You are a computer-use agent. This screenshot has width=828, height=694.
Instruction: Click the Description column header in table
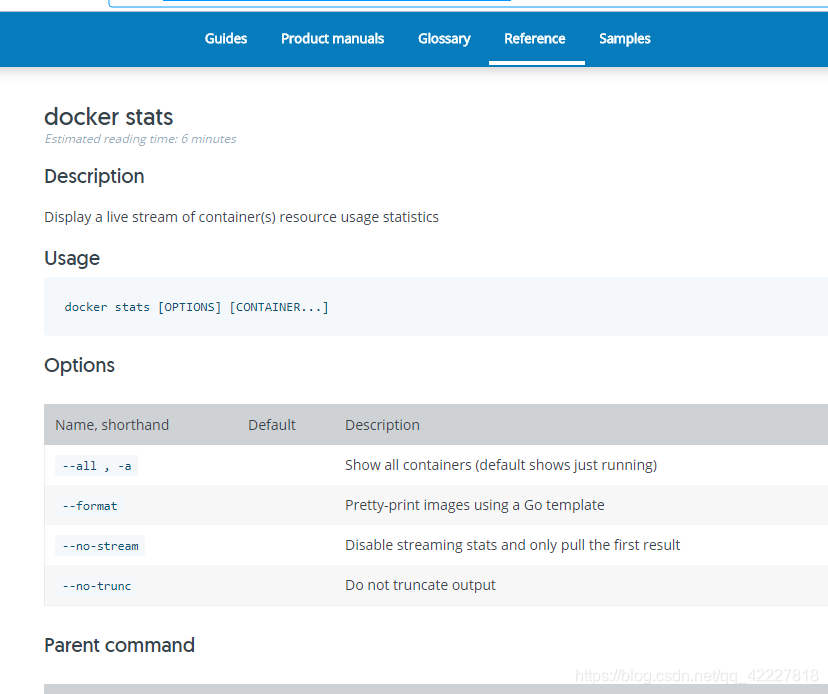click(x=382, y=425)
